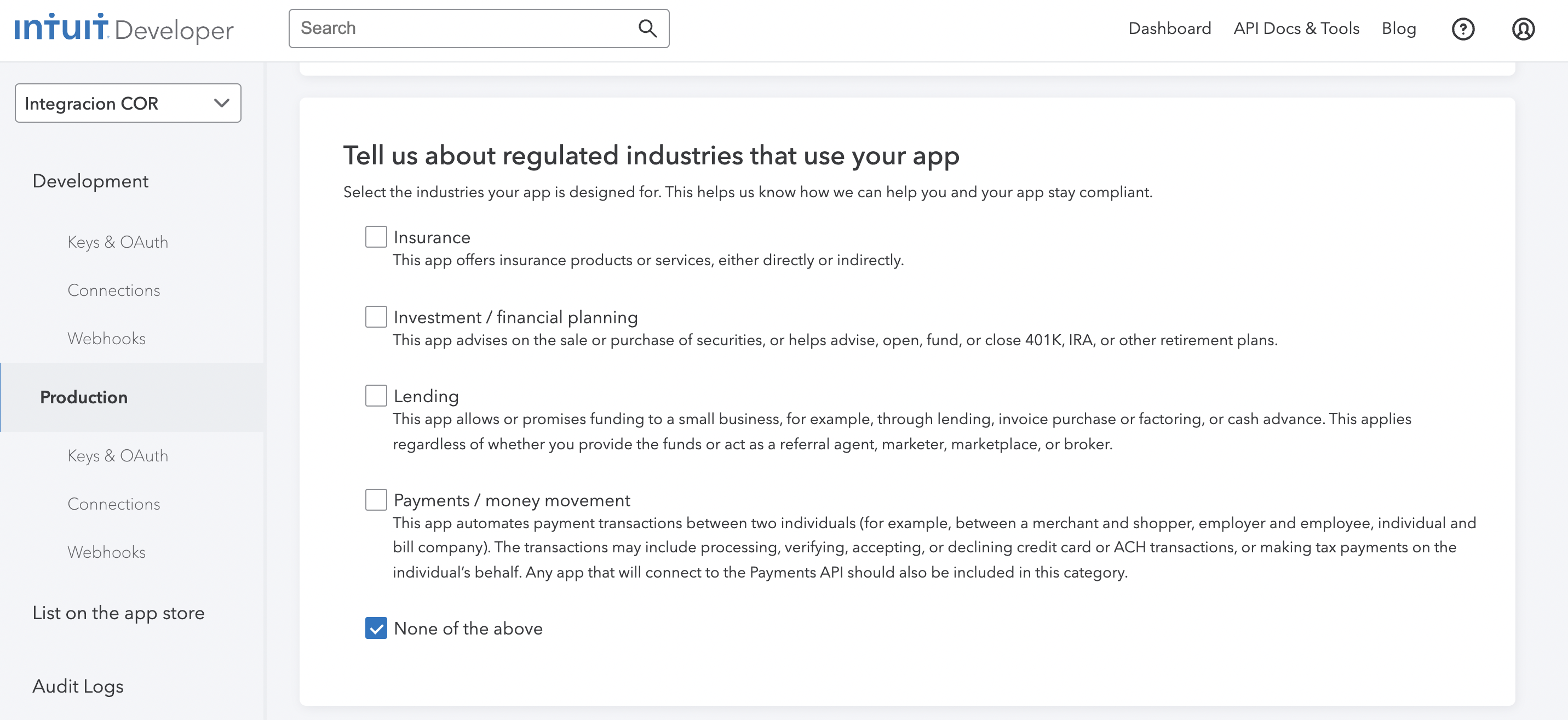Open Keys & OAuth under Production
Viewport: 1568px width, 720px height.
[118, 456]
